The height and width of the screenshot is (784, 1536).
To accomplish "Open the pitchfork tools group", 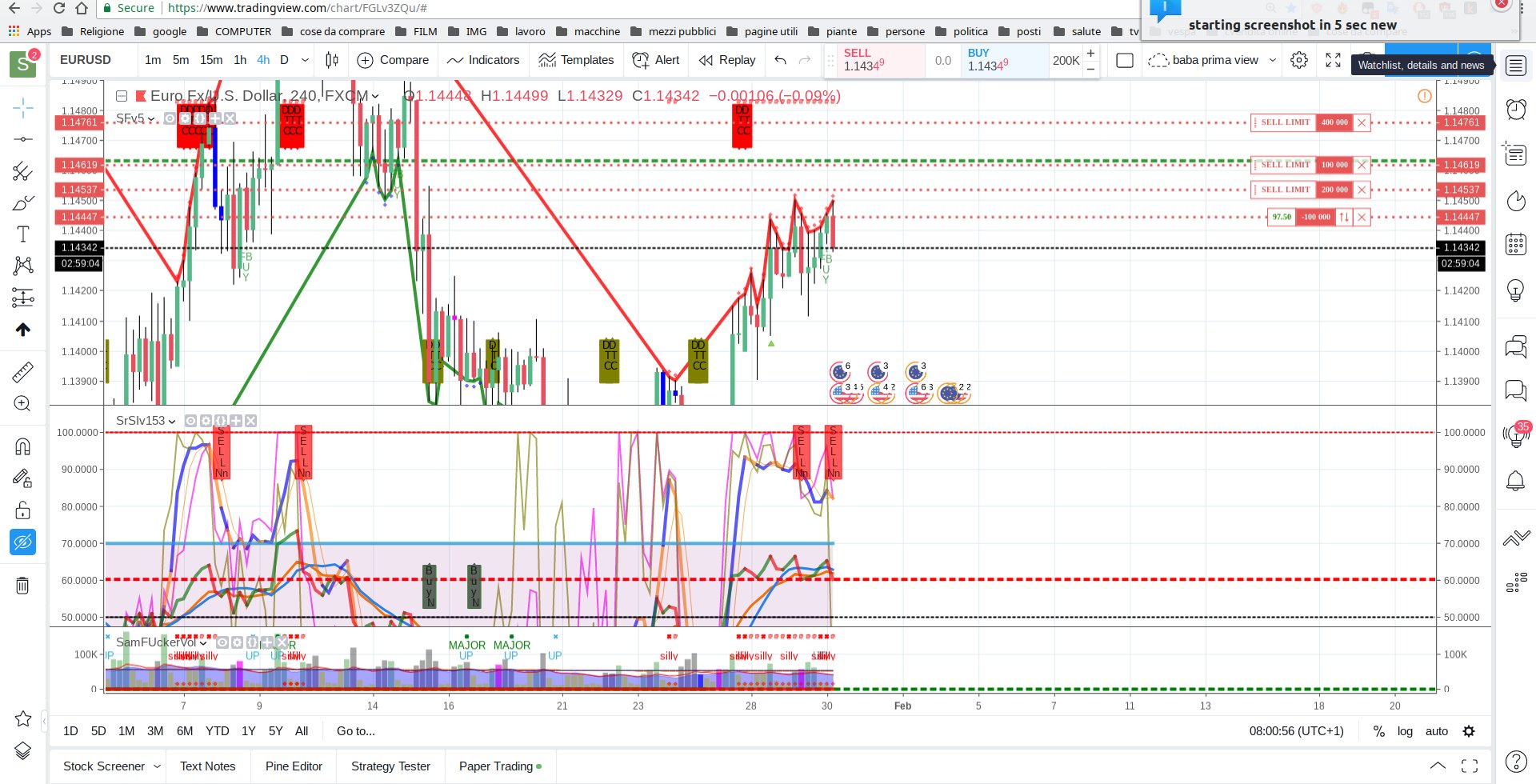I will click(x=23, y=171).
